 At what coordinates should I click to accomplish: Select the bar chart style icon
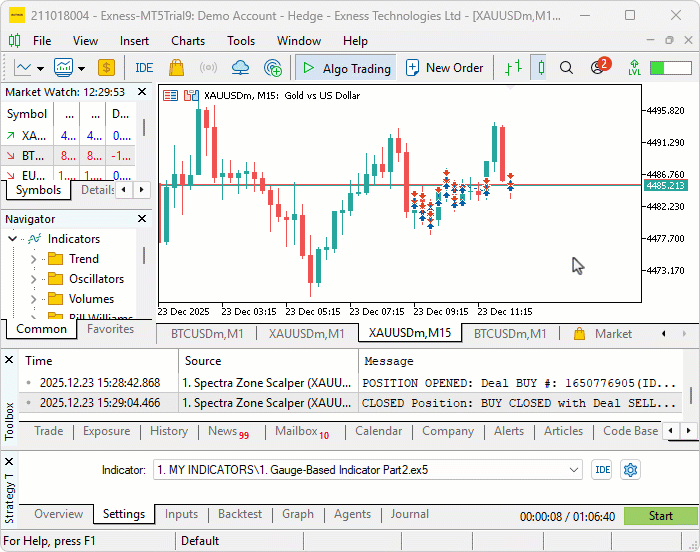tap(513, 68)
